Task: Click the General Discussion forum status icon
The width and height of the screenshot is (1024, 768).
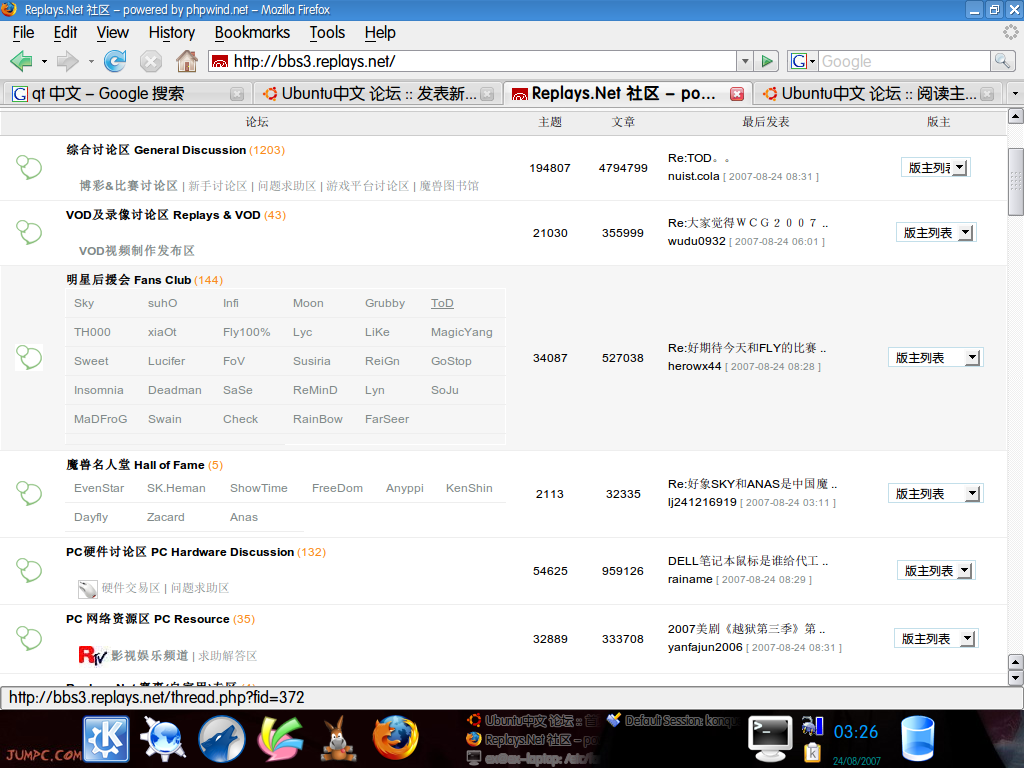Action: coord(29,168)
